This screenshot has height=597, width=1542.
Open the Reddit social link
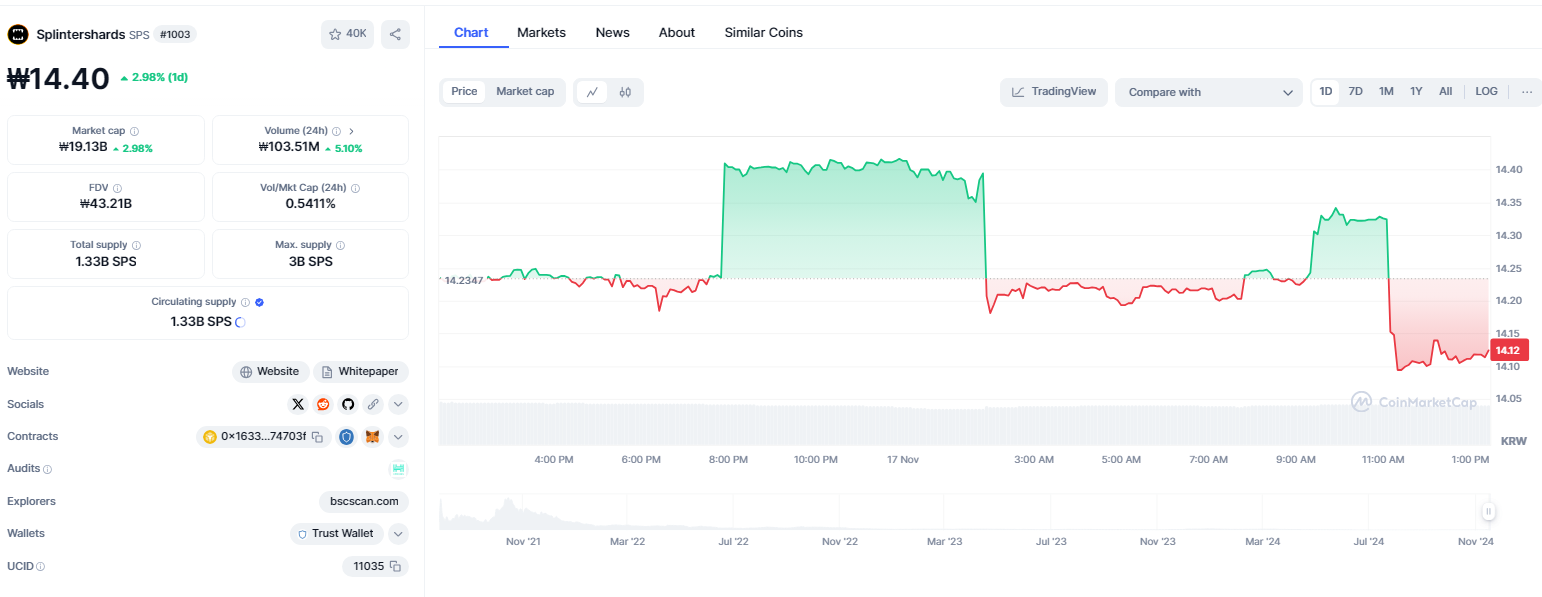[323, 404]
